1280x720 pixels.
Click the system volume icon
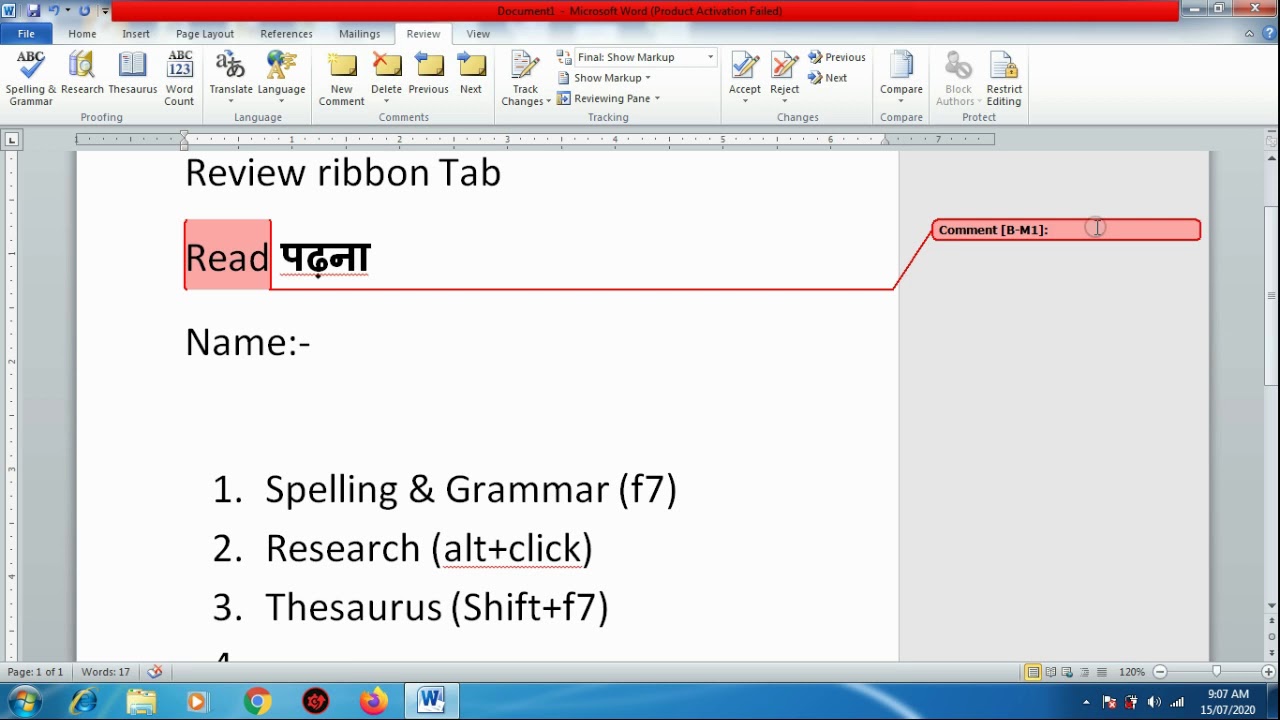[1155, 702]
